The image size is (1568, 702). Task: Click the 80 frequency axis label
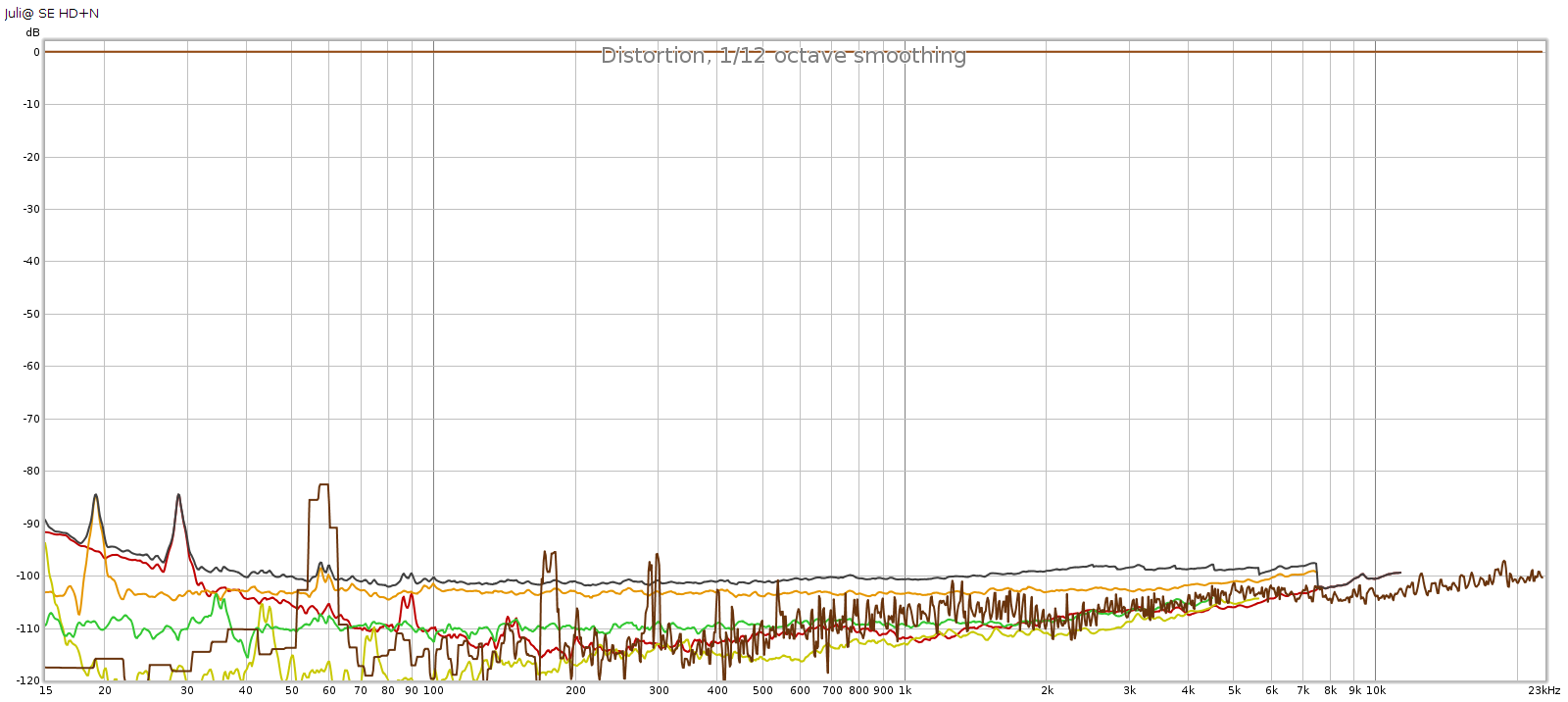[388, 690]
